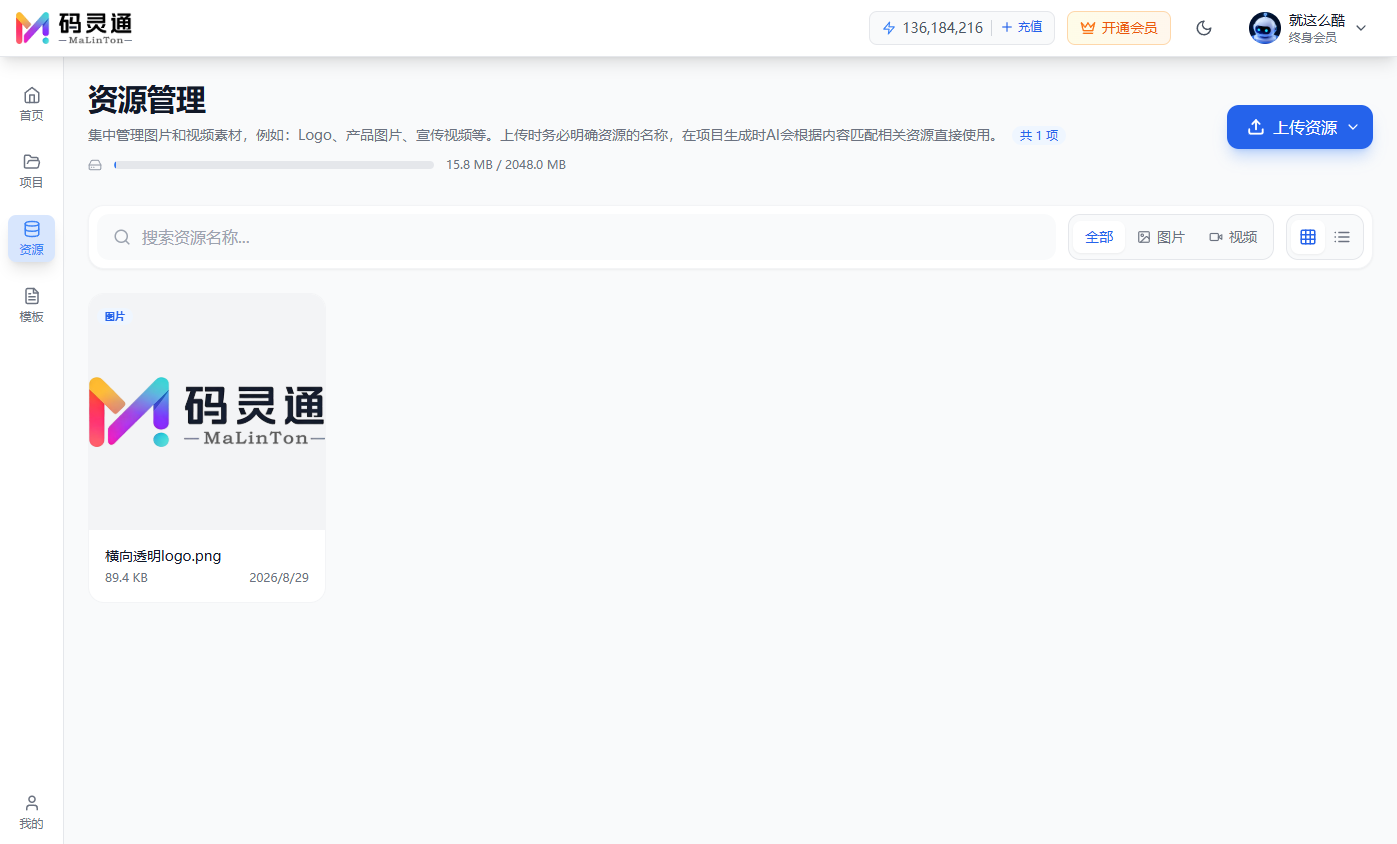Image resolution: width=1397 pixels, height=844 pixels.
Task: Expand the 就这么酷 account dropdown chevron
Action: pos(1361,28)
